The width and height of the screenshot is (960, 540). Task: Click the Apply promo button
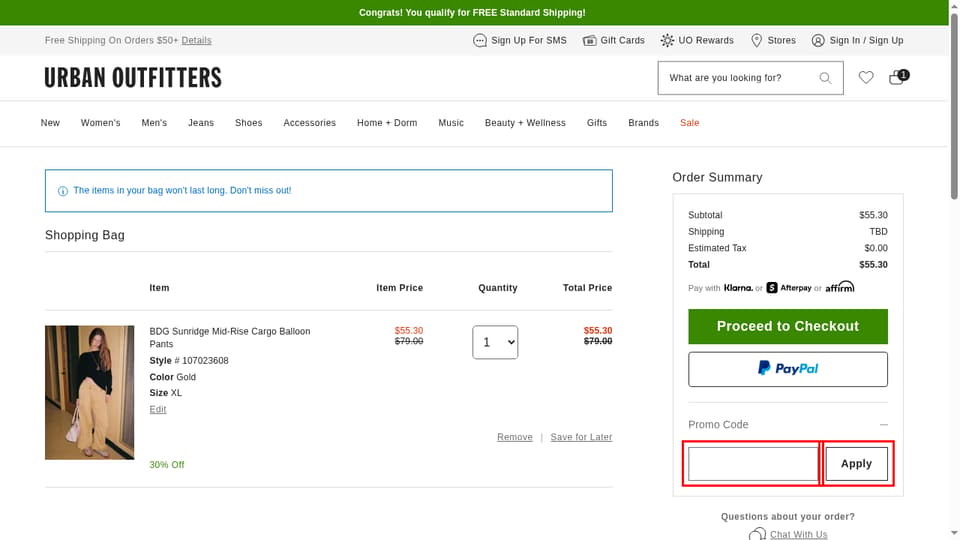857,464
